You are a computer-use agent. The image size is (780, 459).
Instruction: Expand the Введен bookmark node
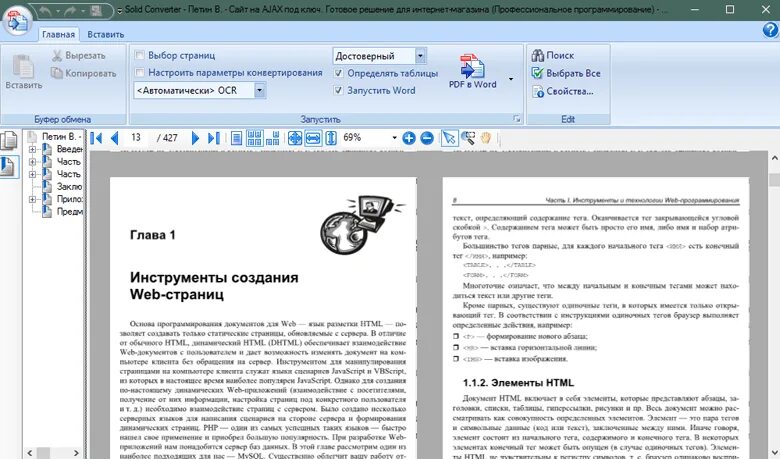pyautogui.click(x=32, y=149)
